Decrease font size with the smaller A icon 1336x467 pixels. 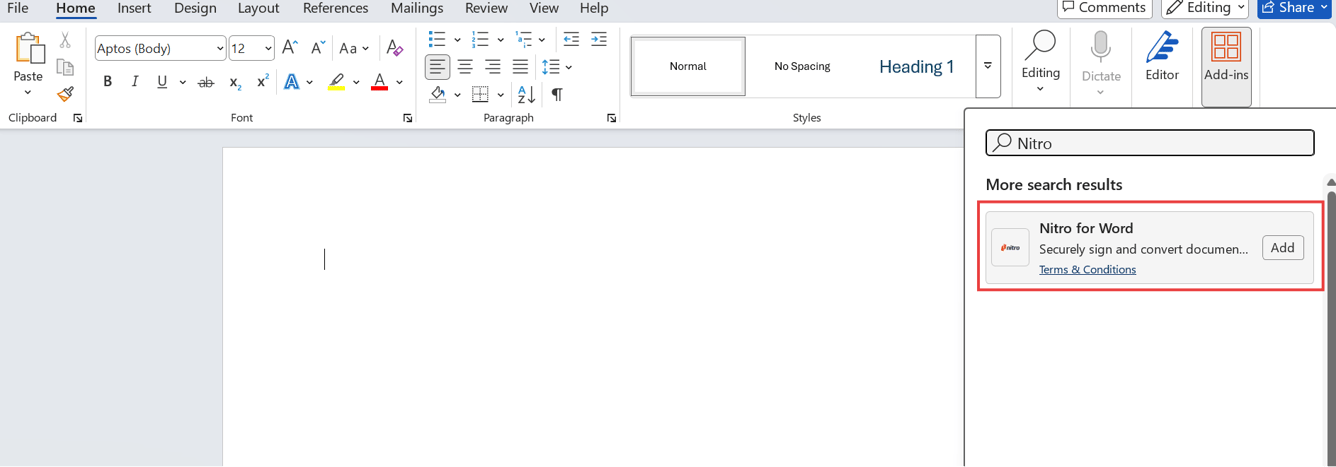(317, 47)
